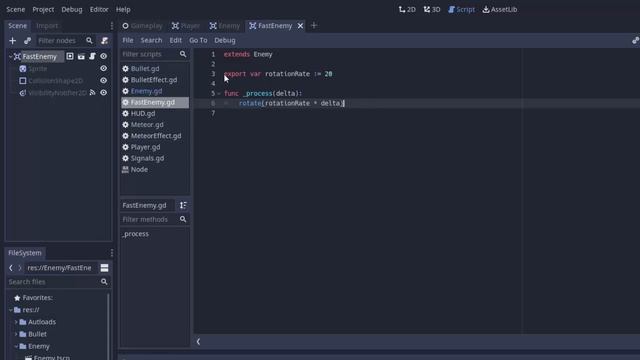
Task: Add a new scene tab
Action: (x=314, y=26)
